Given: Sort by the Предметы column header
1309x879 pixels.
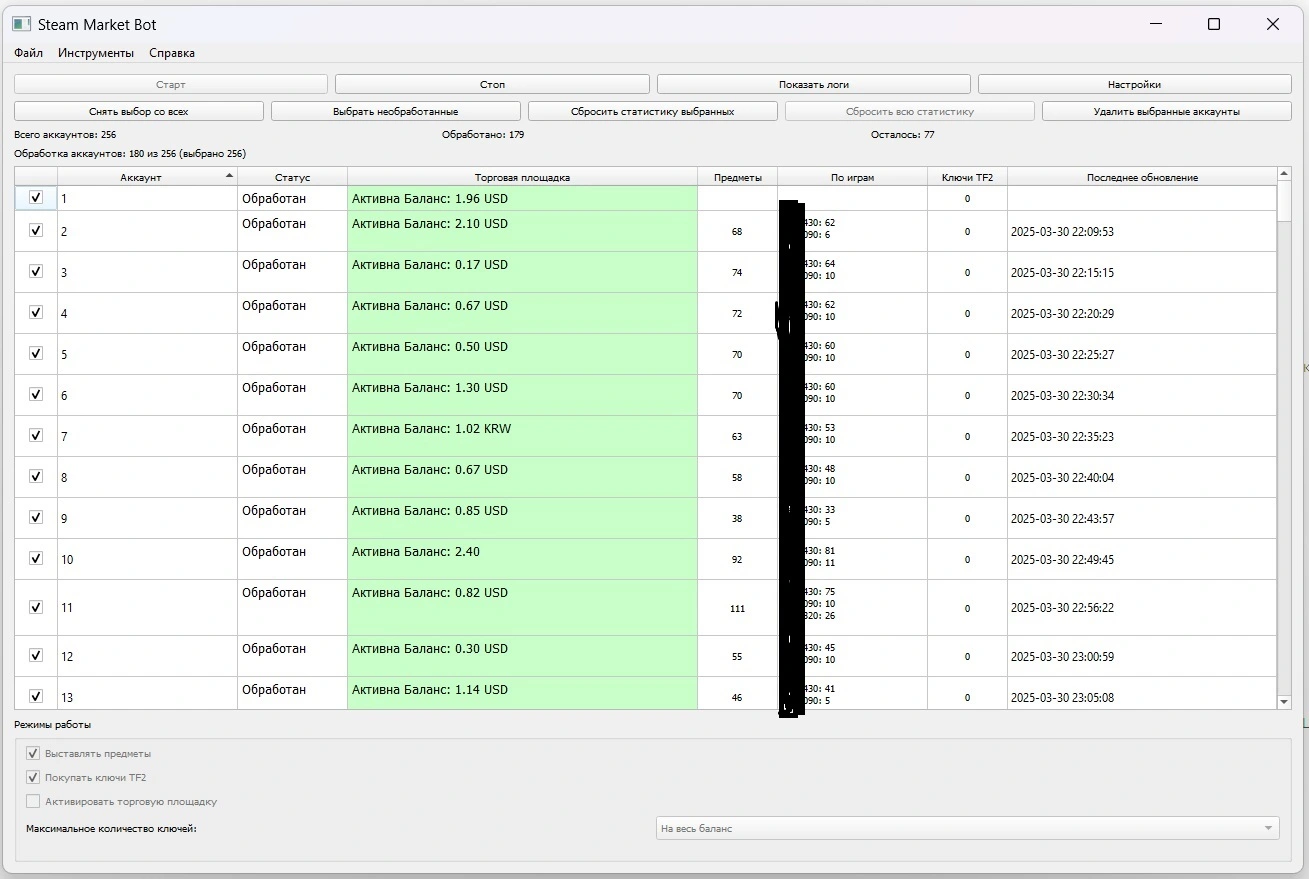Looking at the screenshot, I should 737,177.
